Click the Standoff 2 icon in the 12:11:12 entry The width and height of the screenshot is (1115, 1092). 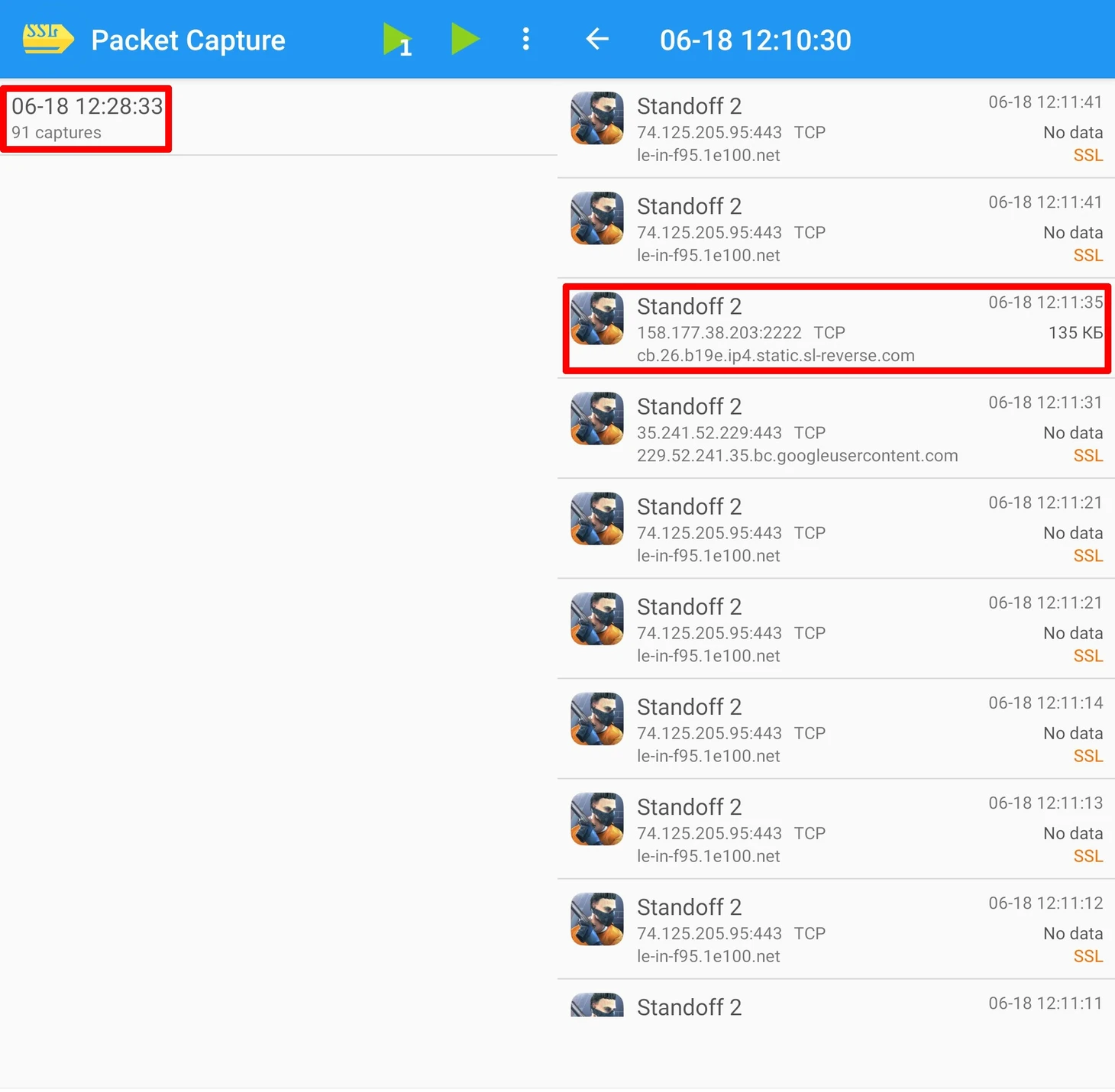tap(597, 919)
